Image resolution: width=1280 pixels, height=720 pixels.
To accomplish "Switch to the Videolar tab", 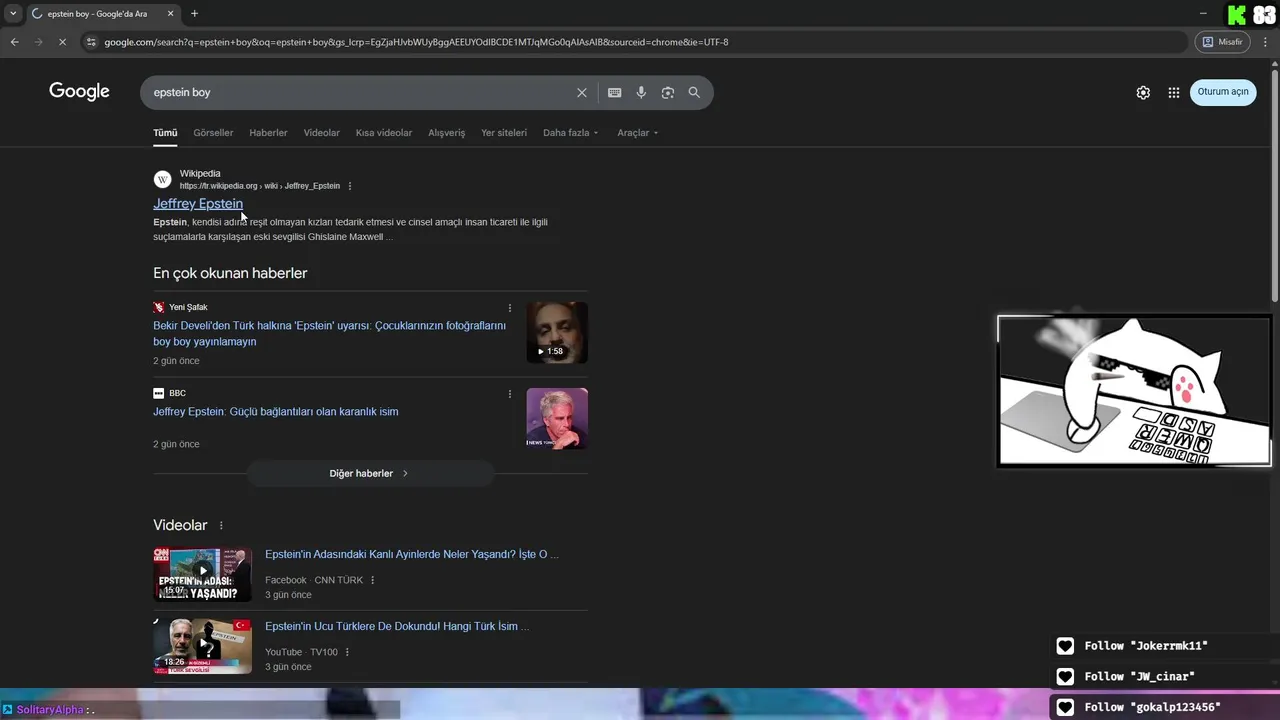I will coord(322,133).
